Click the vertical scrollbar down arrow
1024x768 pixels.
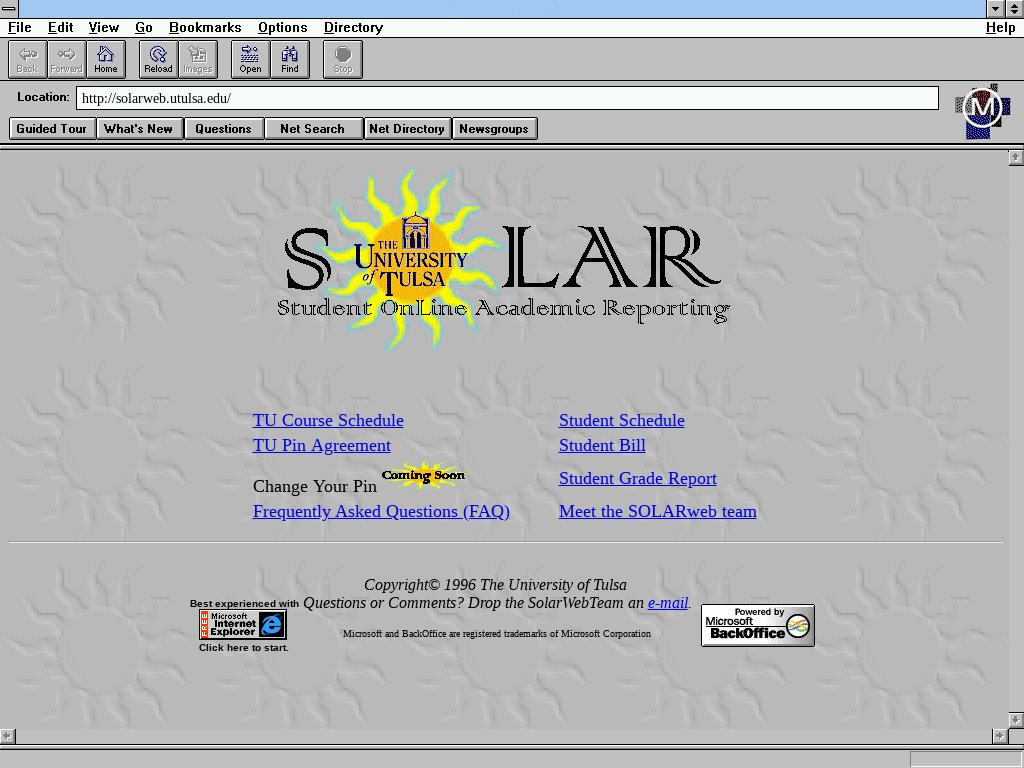(x=1016, y=720)
